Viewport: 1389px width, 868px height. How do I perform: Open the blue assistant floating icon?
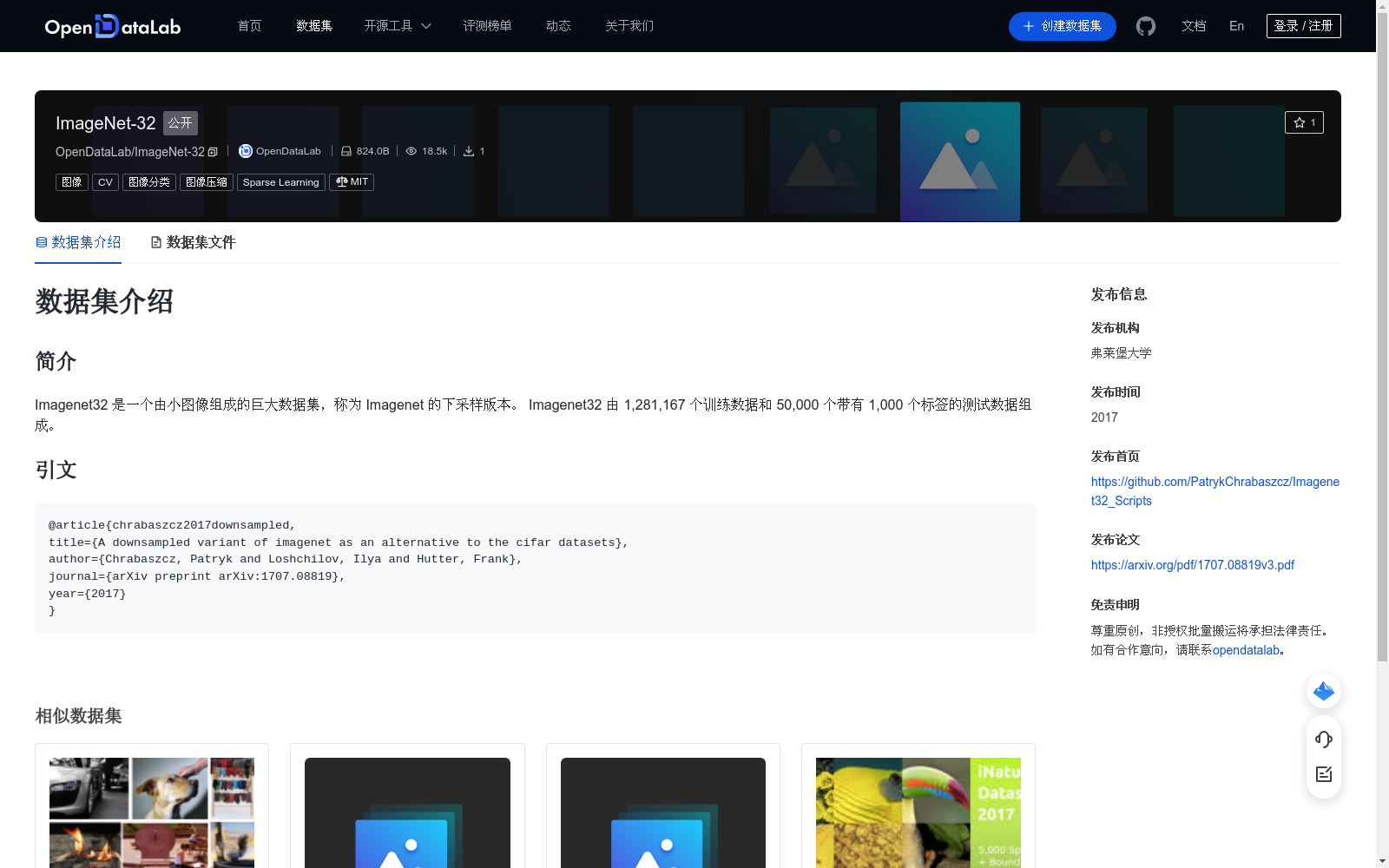(1324, 691)
